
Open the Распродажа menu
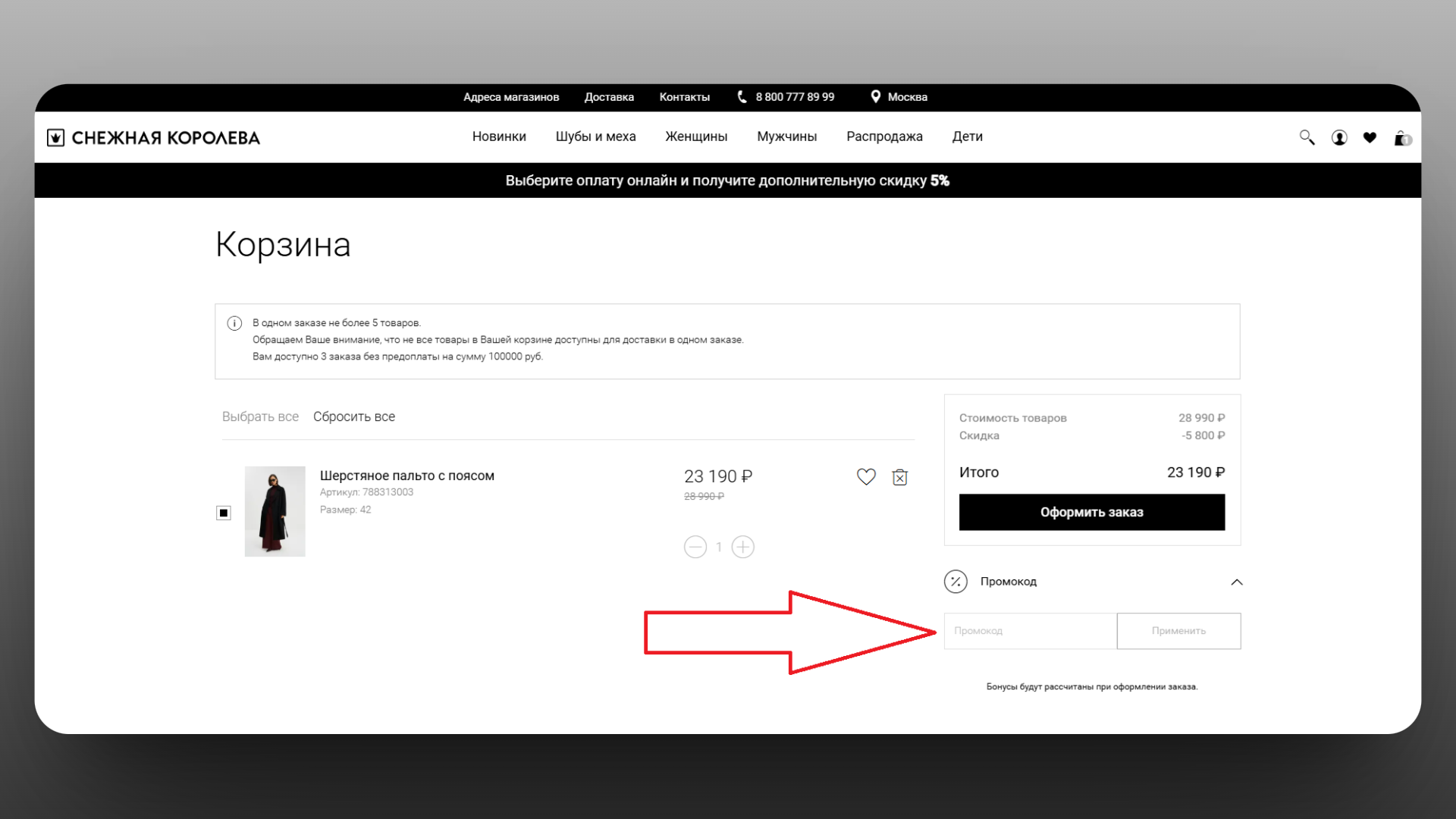click(x=884, y=136)
